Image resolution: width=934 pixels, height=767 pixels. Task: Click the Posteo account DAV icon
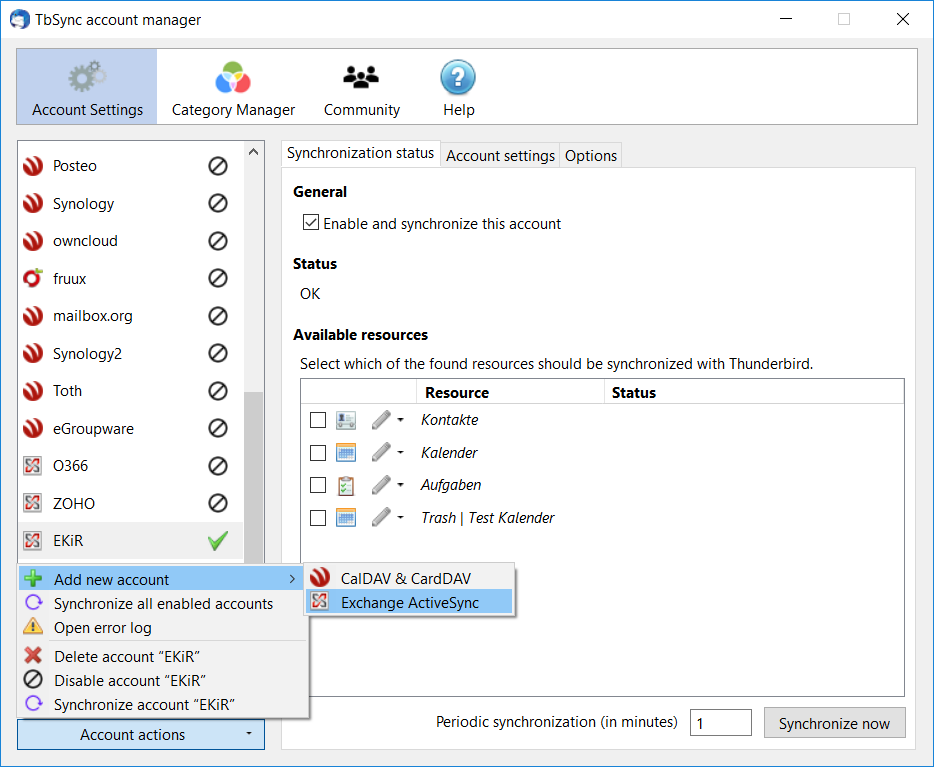[33, 166]
